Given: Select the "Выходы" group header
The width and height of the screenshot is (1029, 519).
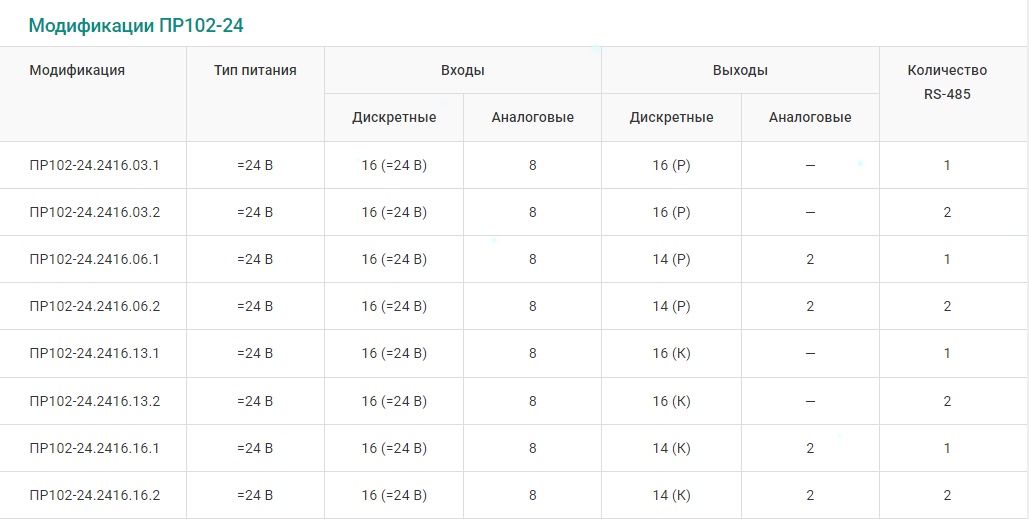Looking at the screenshot, I should 740,70.
